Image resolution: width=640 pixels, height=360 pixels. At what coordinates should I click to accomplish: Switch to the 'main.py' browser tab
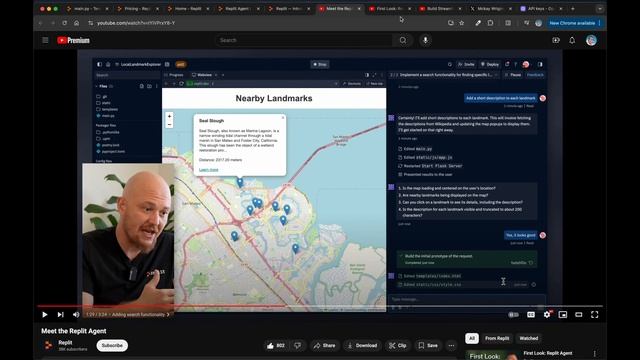pos(88,9)
